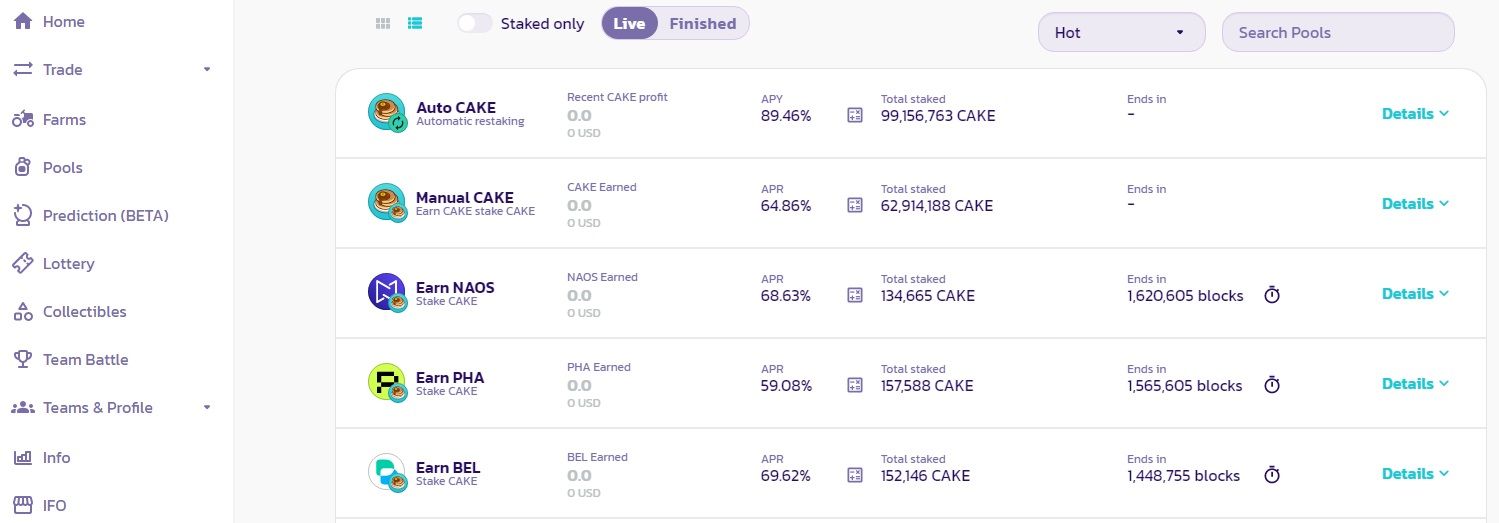This screenshot has width=1499, height=523.
Task: Switch to Finished pools
Action: 702,23
